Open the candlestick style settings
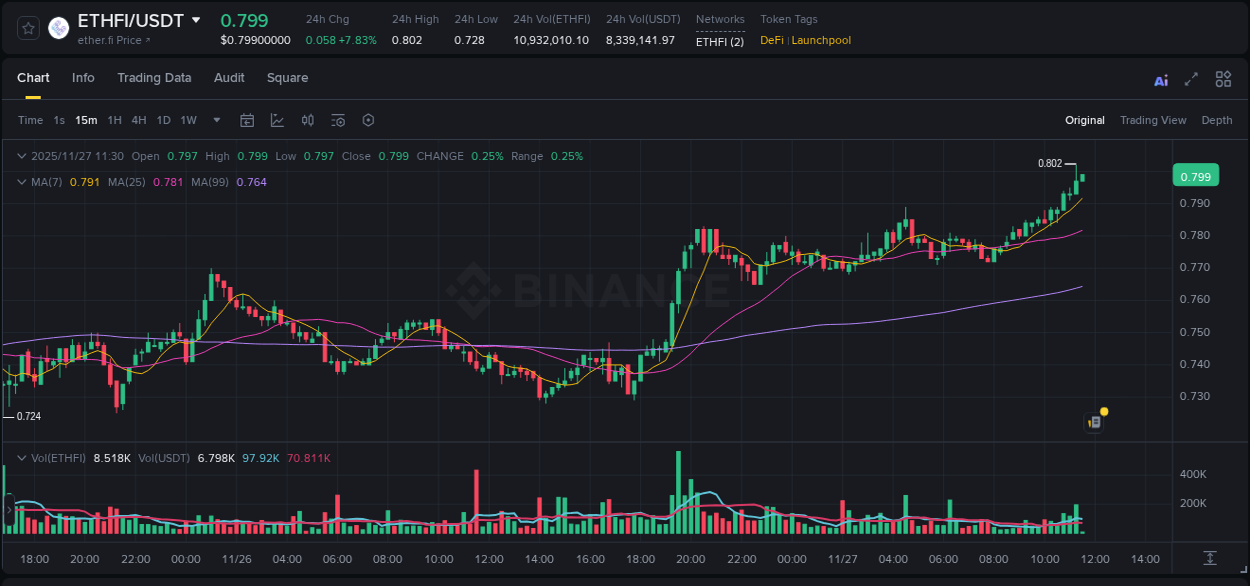The width and height of the screenshot is (1250, 586). 307,120
